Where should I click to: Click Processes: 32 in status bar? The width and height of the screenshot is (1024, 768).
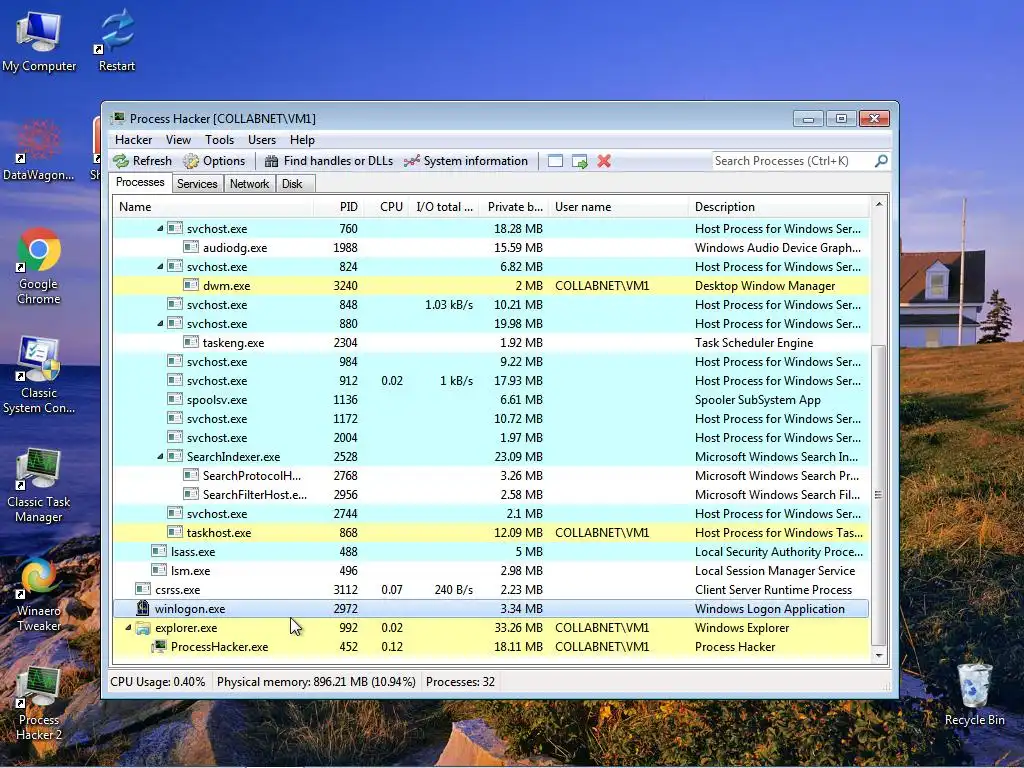460,682
